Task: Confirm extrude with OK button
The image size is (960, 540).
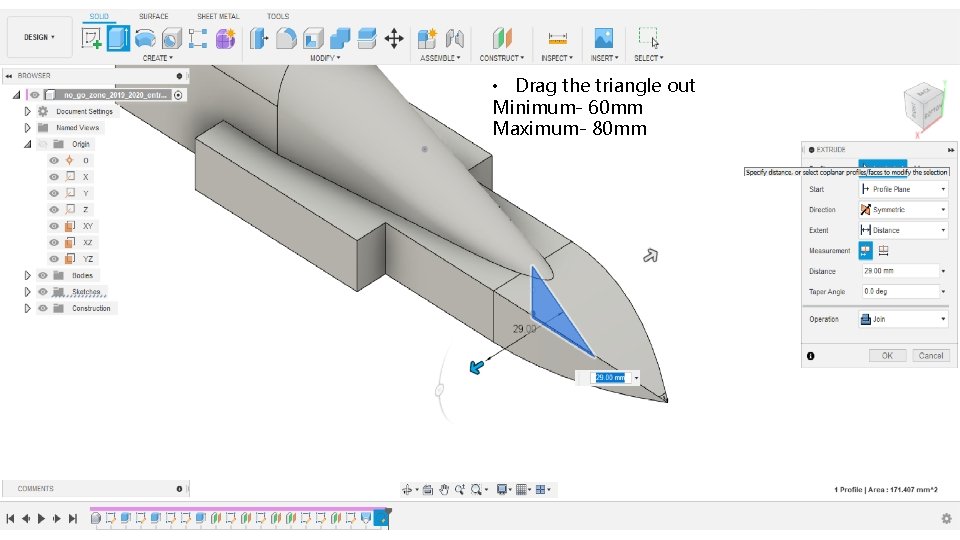Action: point(887,356)
